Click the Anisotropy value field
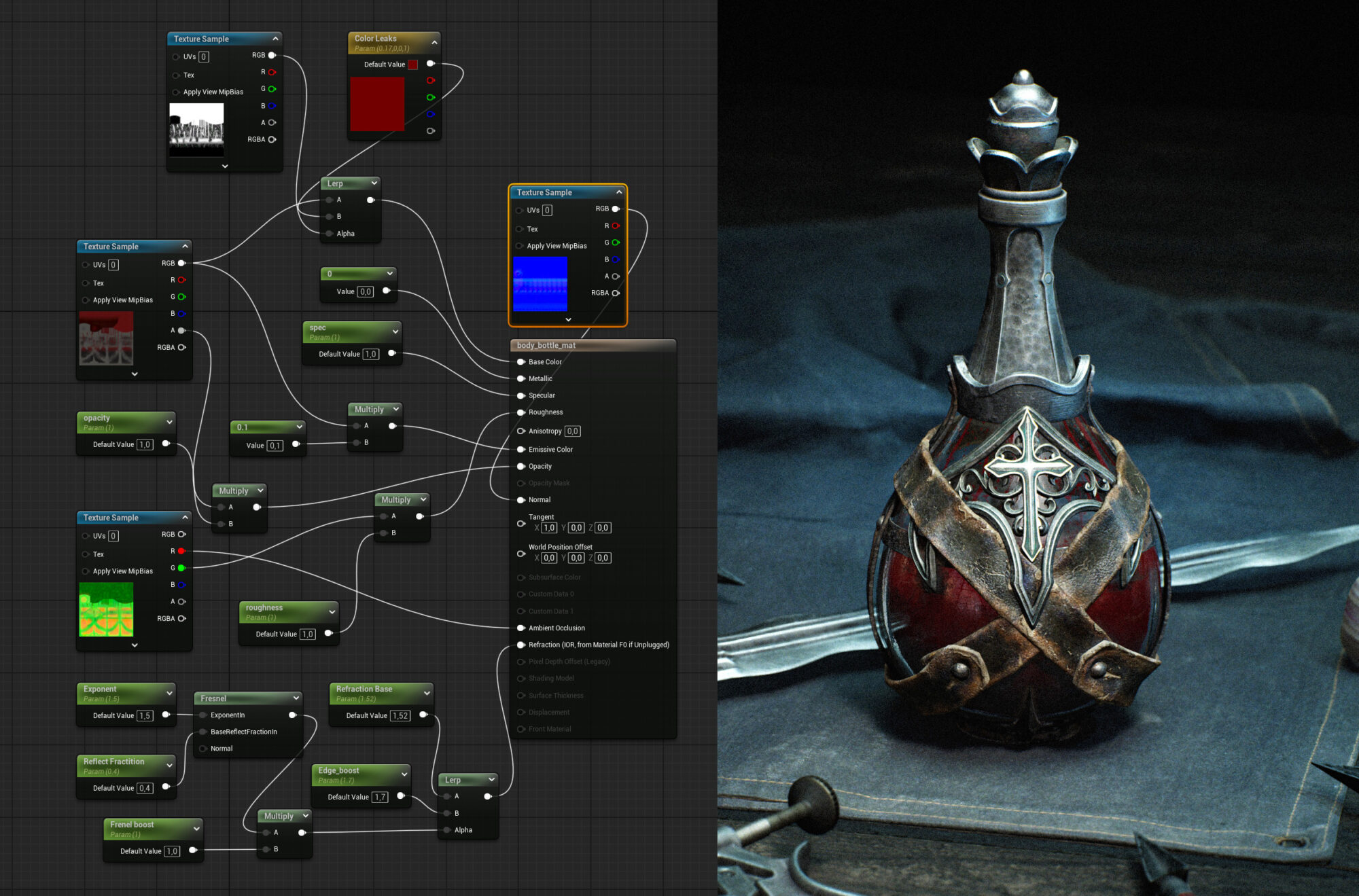This screenshot has width=1359, height=896. point(572,431)
